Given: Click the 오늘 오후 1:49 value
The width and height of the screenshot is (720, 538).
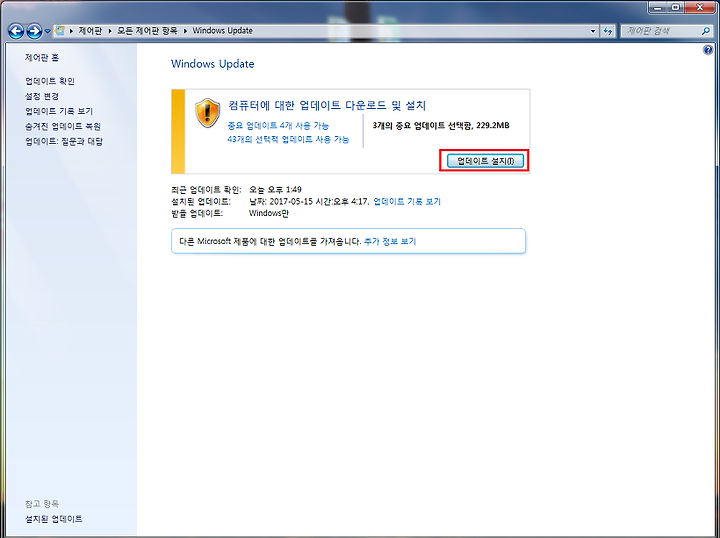Looking at the screenshot, I should 275,189.
